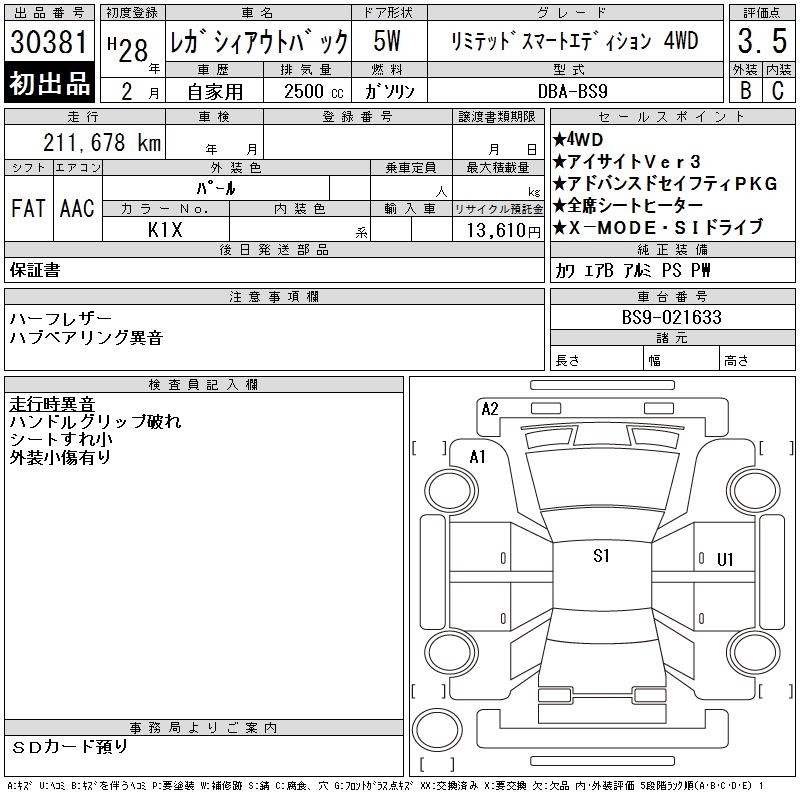Select the ★アドバンスドセイフティPKG line
Viewport: 800px width, 800px height.
click(665, 184)
